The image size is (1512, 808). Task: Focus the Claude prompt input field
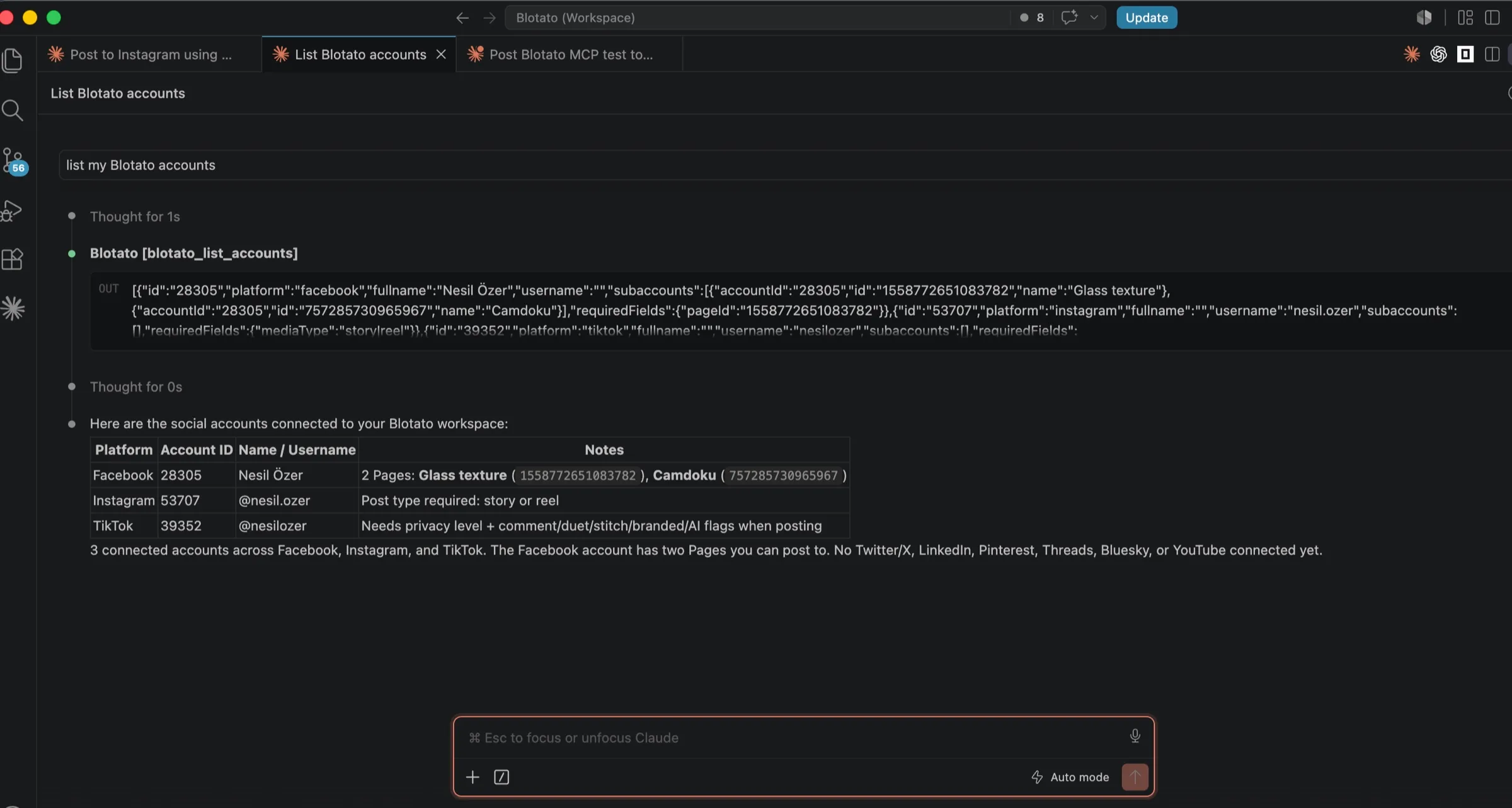coord(794,737)
